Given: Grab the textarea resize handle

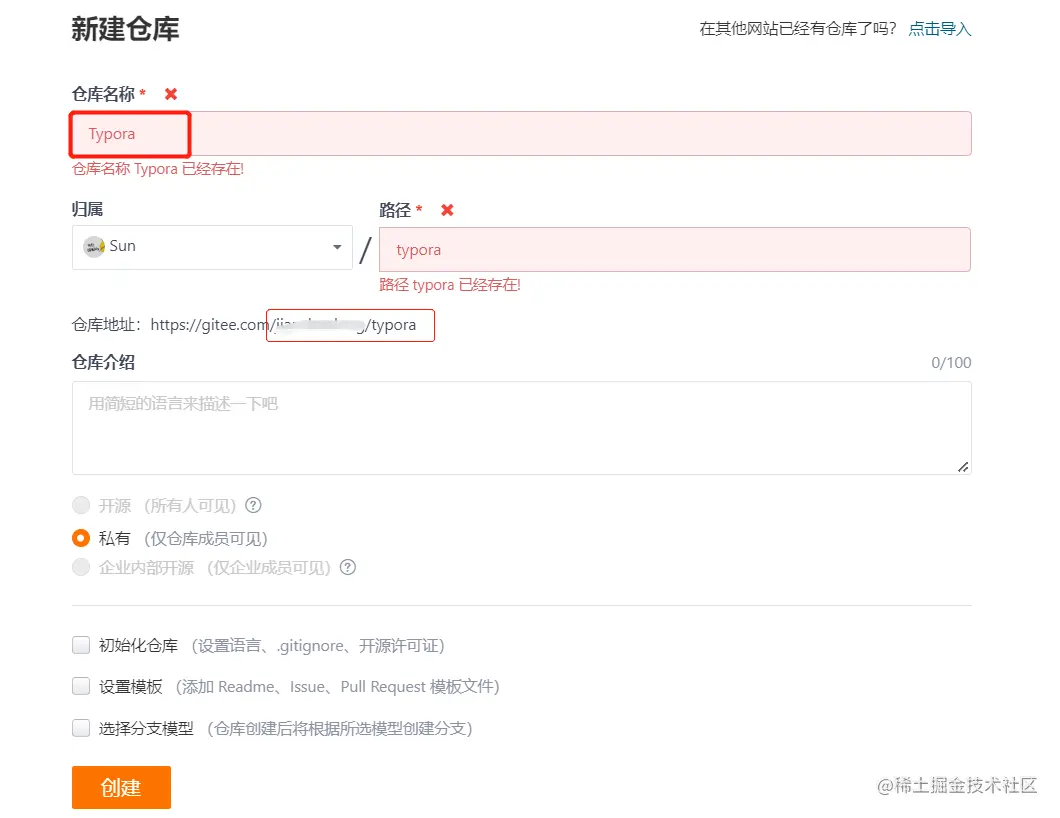Looking at the screenshot, I should [963, 466].
